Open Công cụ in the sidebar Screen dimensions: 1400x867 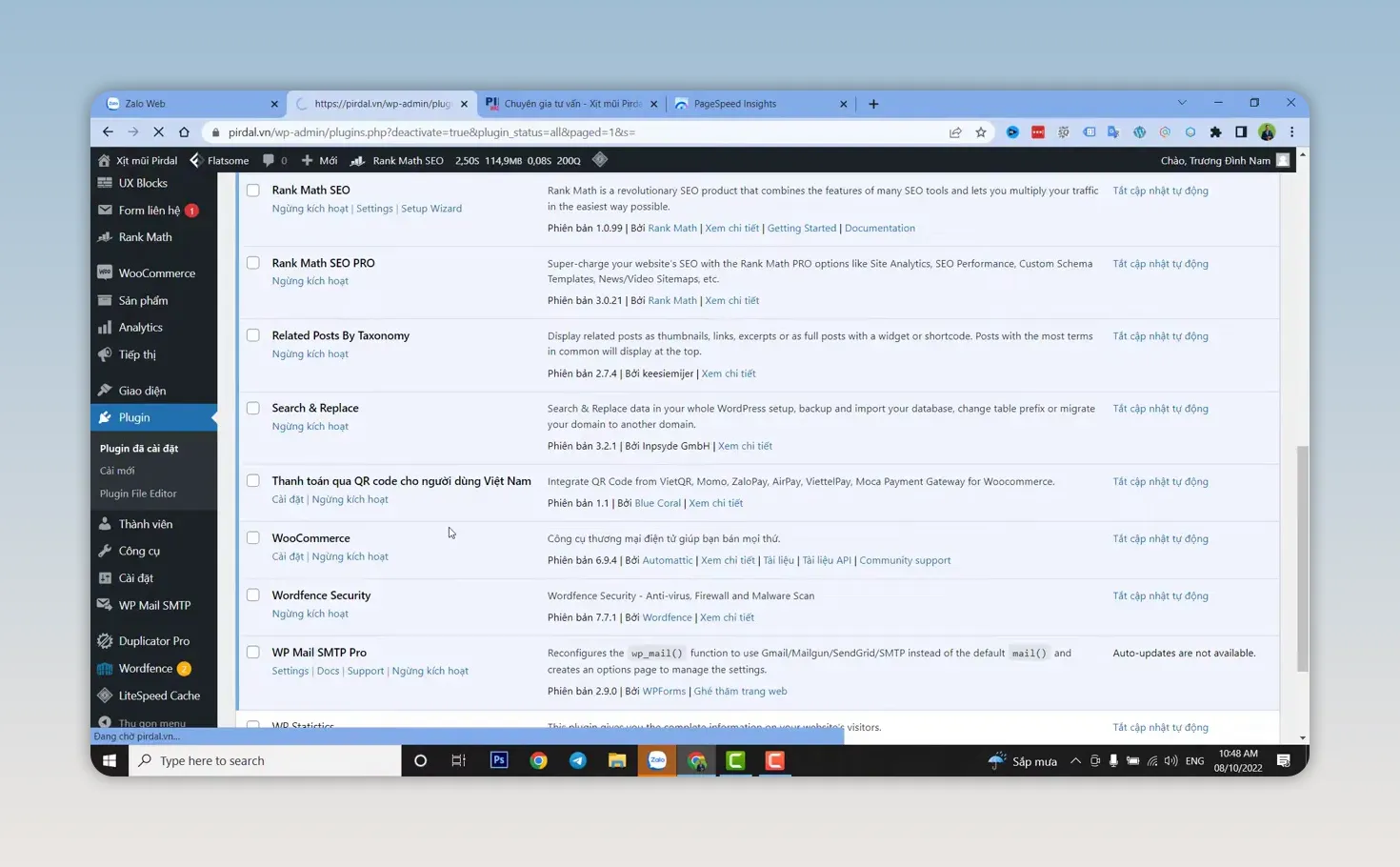click(139, 551)
